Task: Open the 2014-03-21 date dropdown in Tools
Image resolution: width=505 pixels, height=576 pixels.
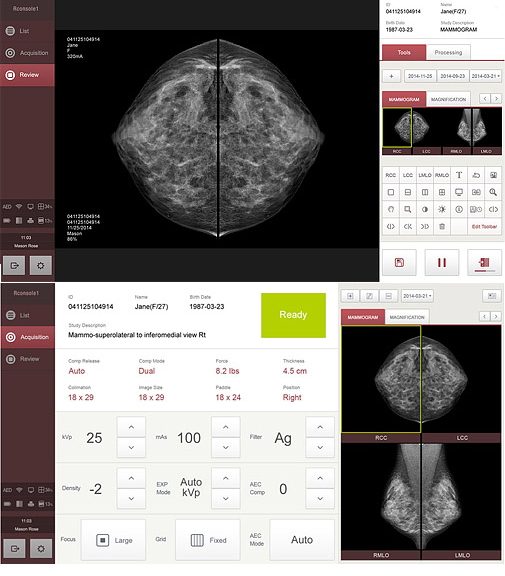Action: click(x=486, y=76)
